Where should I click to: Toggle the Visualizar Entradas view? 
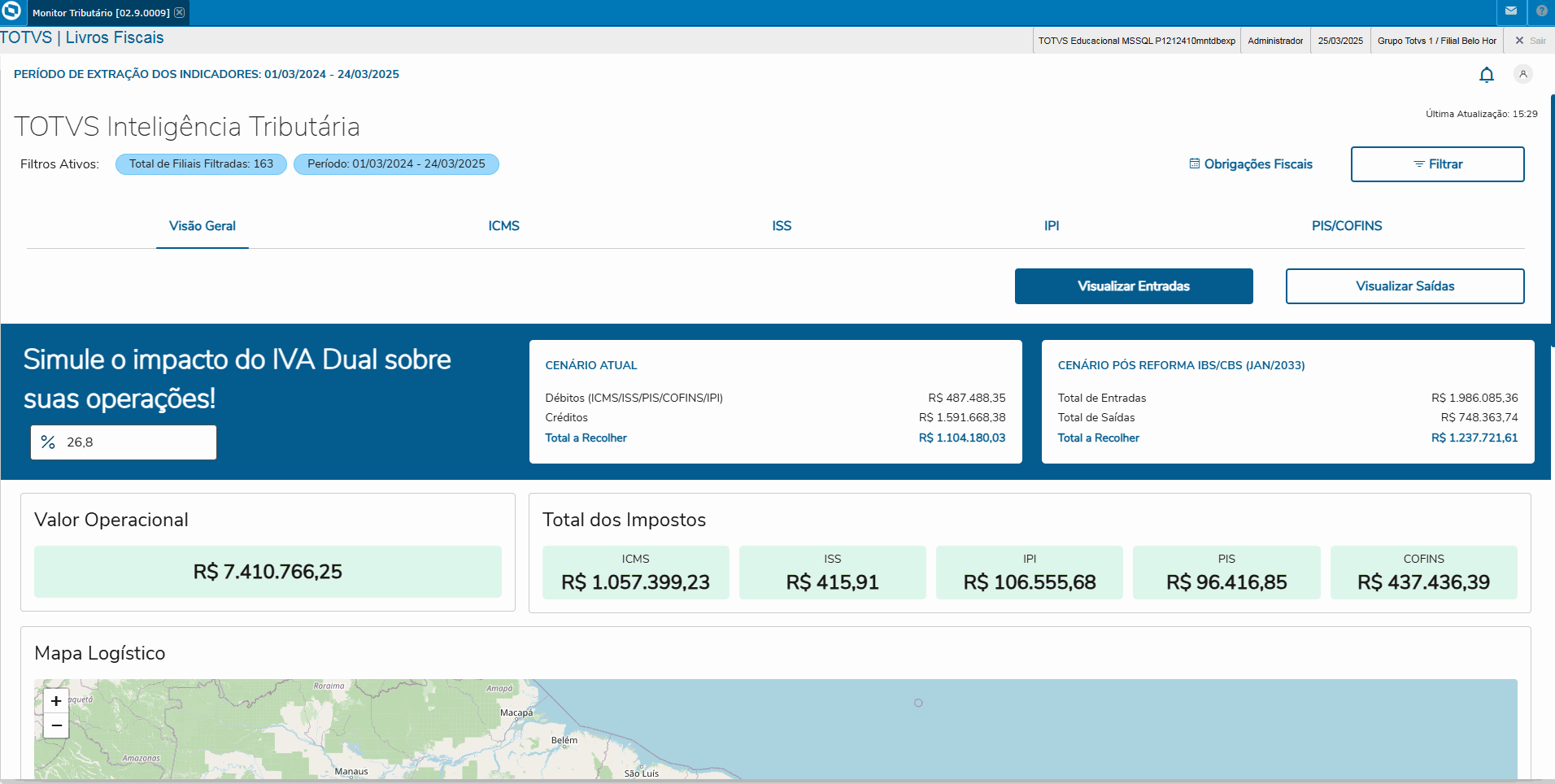tap(1133, 286)
